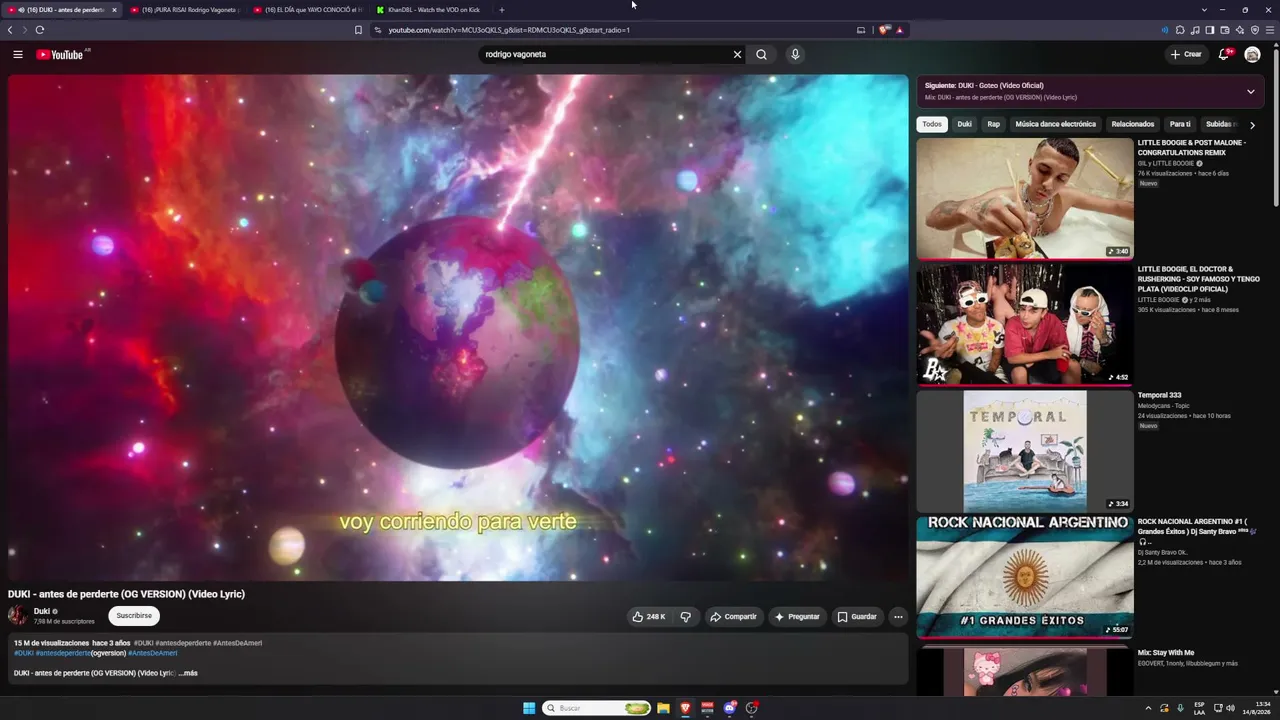
Task: Open the Brave Shields lion icon
Action: click(884, 30)
